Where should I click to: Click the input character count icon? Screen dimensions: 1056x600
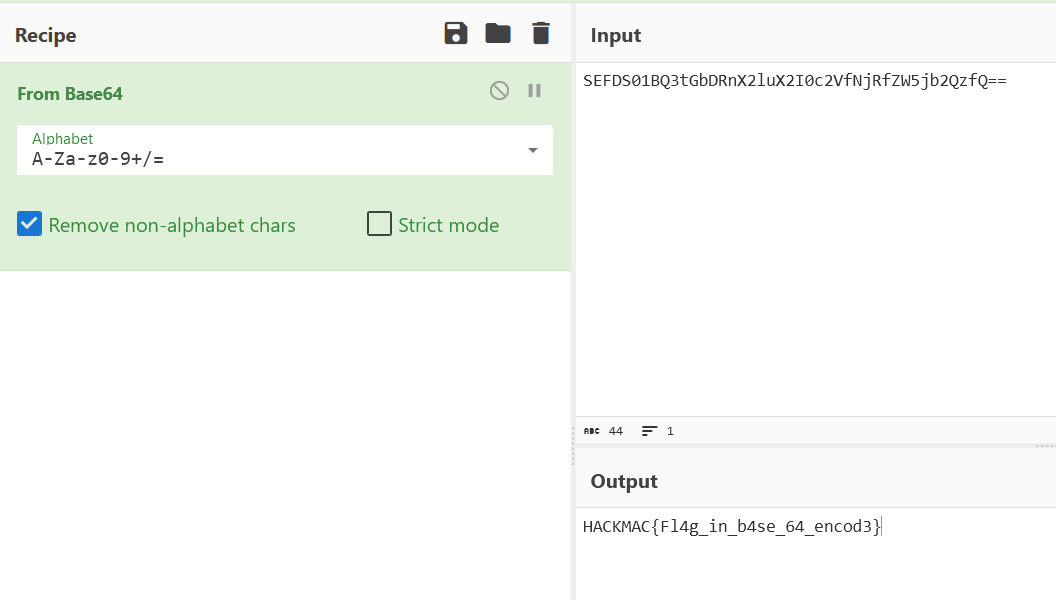(x=591, y=431)
